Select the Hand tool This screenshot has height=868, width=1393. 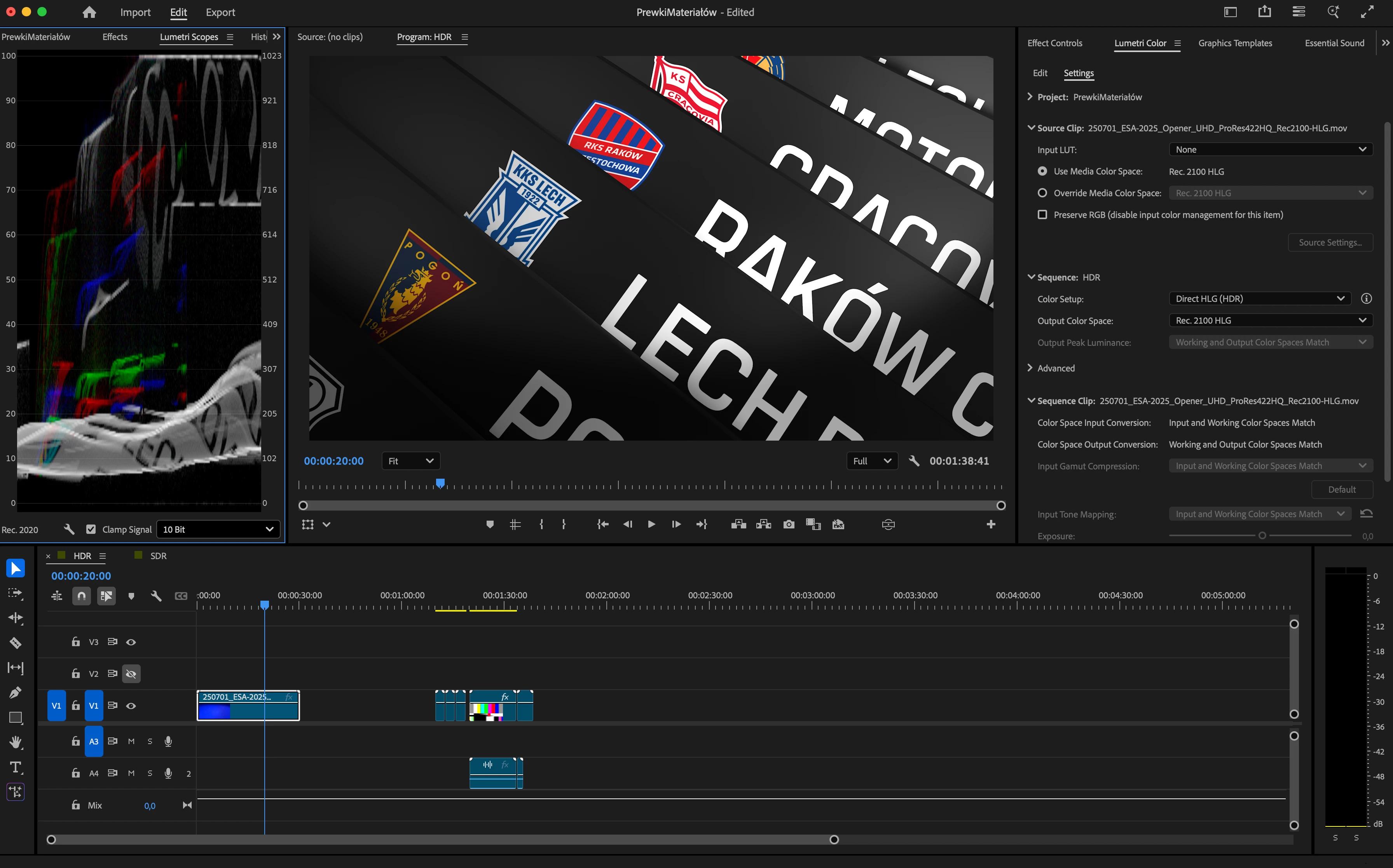[x=16, y=742]
